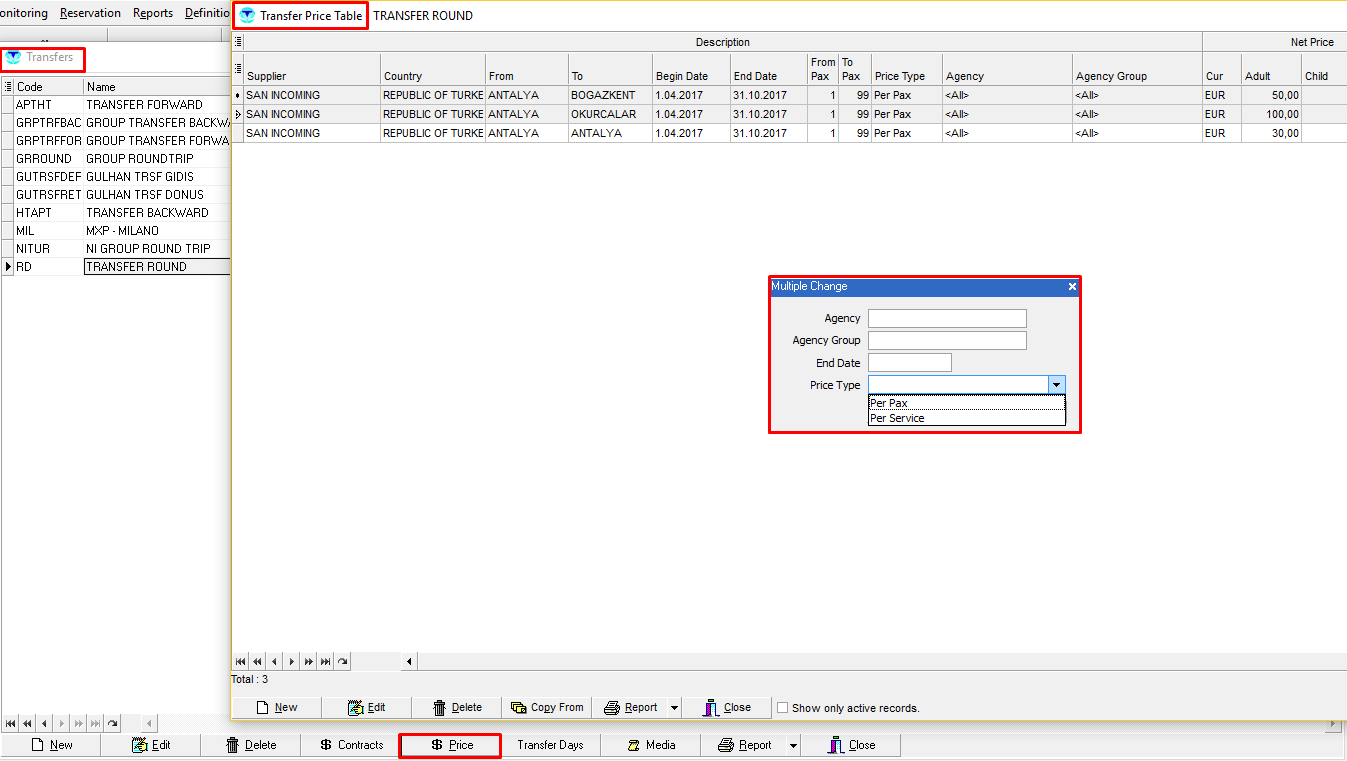Edit the selected price table record
1347x761 pixels.
[x=366, y=707]
